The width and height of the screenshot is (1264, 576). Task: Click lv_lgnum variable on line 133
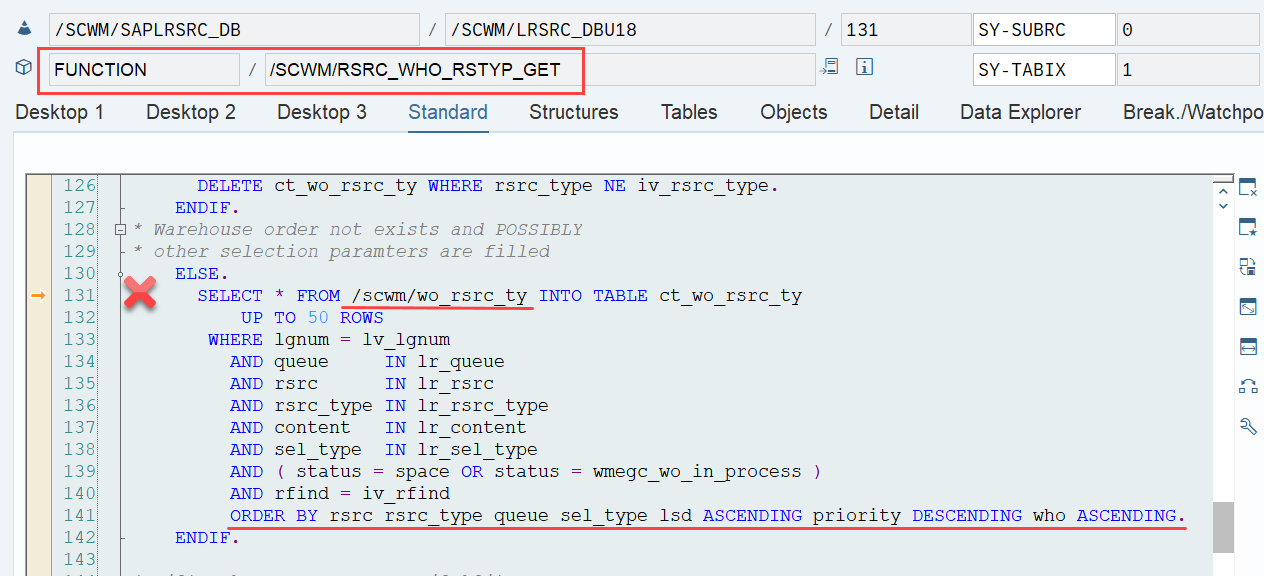coord(406,340)
